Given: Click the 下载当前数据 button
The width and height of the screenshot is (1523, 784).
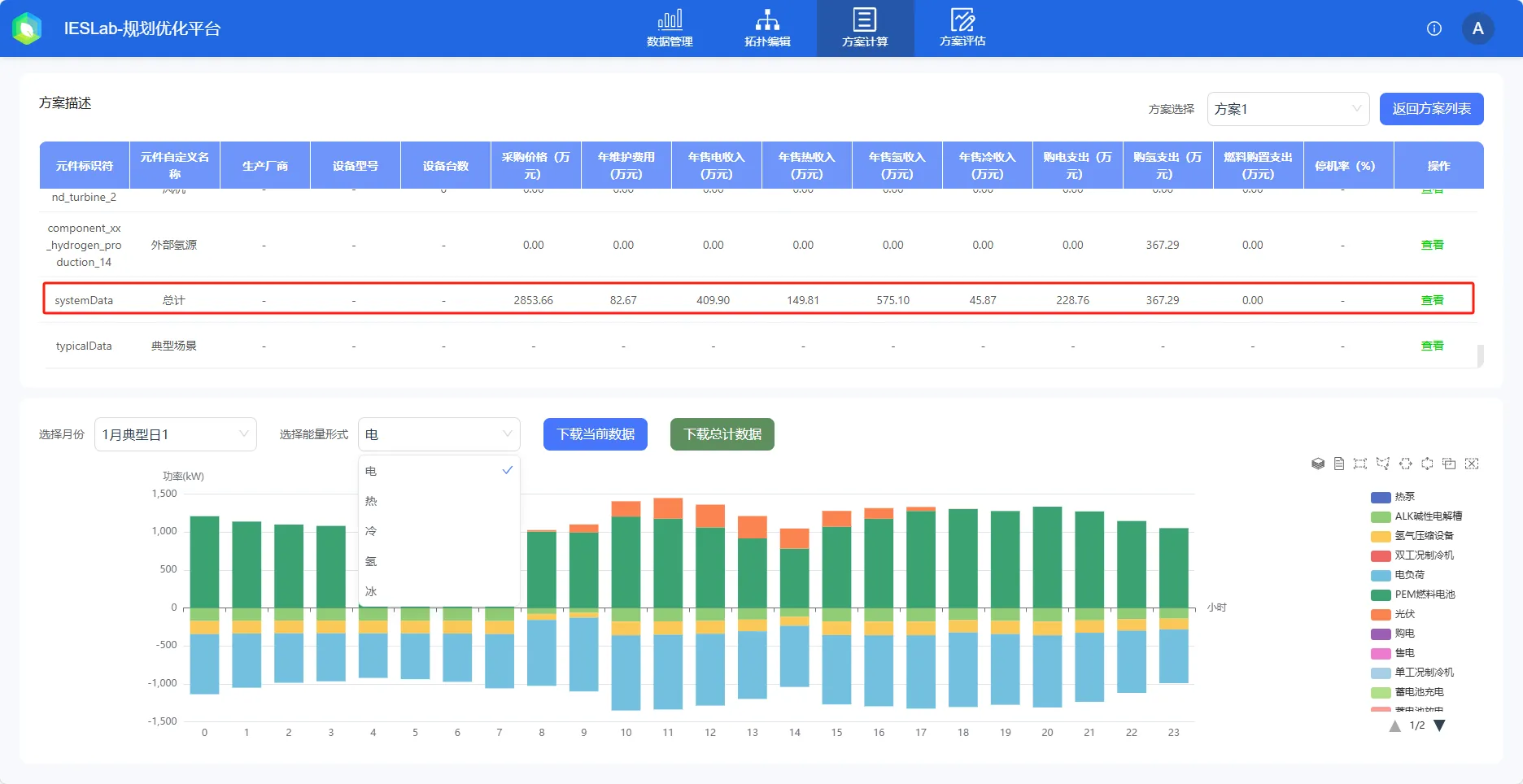Looking at the screenshot, I should tap(596, 434).
